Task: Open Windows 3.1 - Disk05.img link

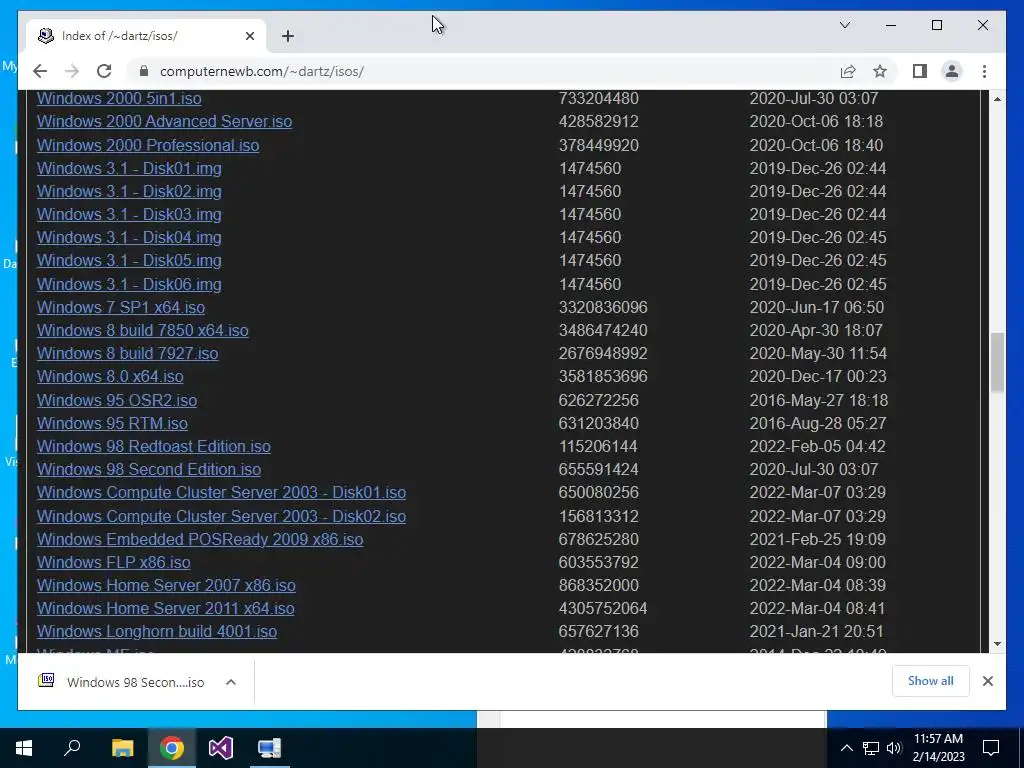Action: 129,261
